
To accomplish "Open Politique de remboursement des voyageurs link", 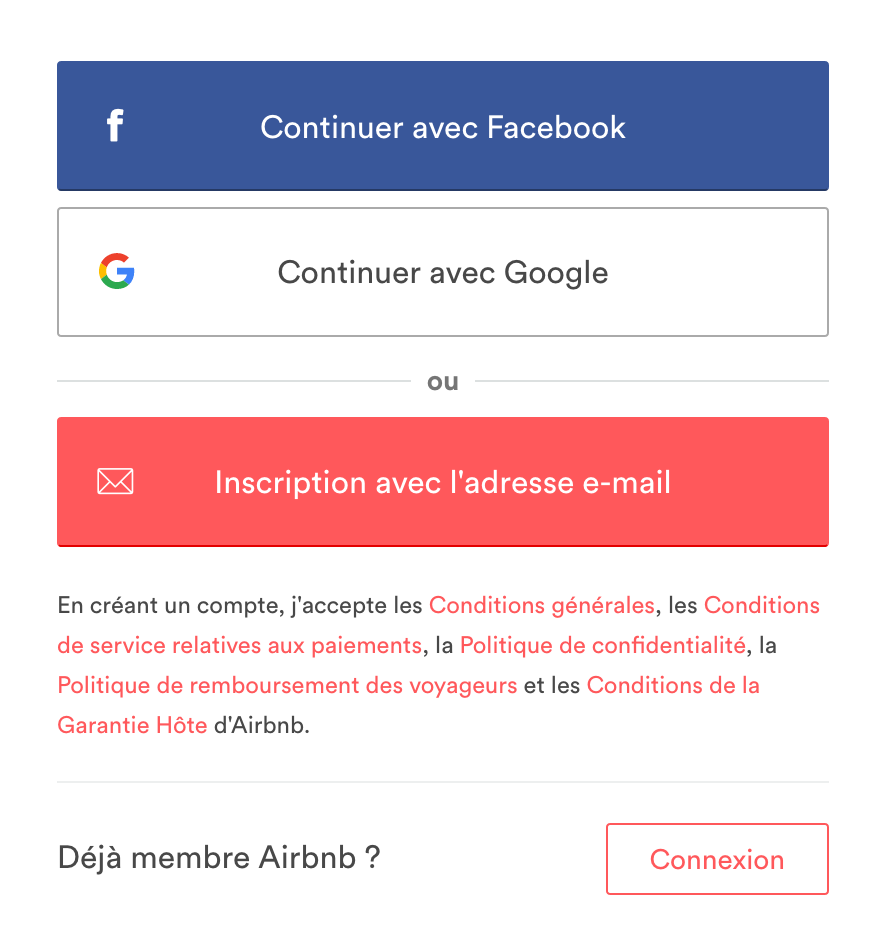I will coord(287,685).
